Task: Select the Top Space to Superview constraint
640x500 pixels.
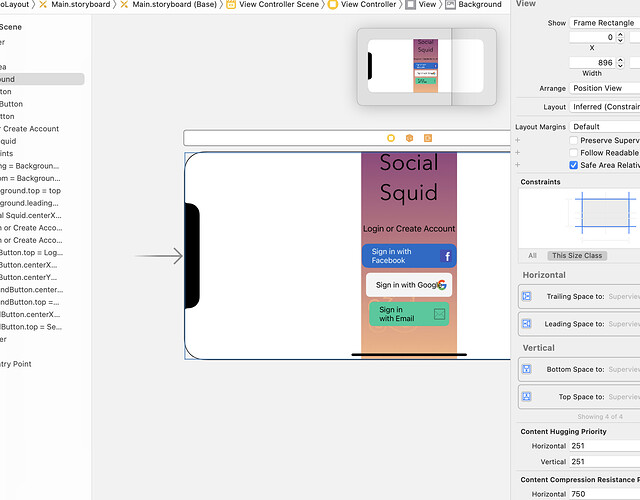Action: tap(579, 396)
